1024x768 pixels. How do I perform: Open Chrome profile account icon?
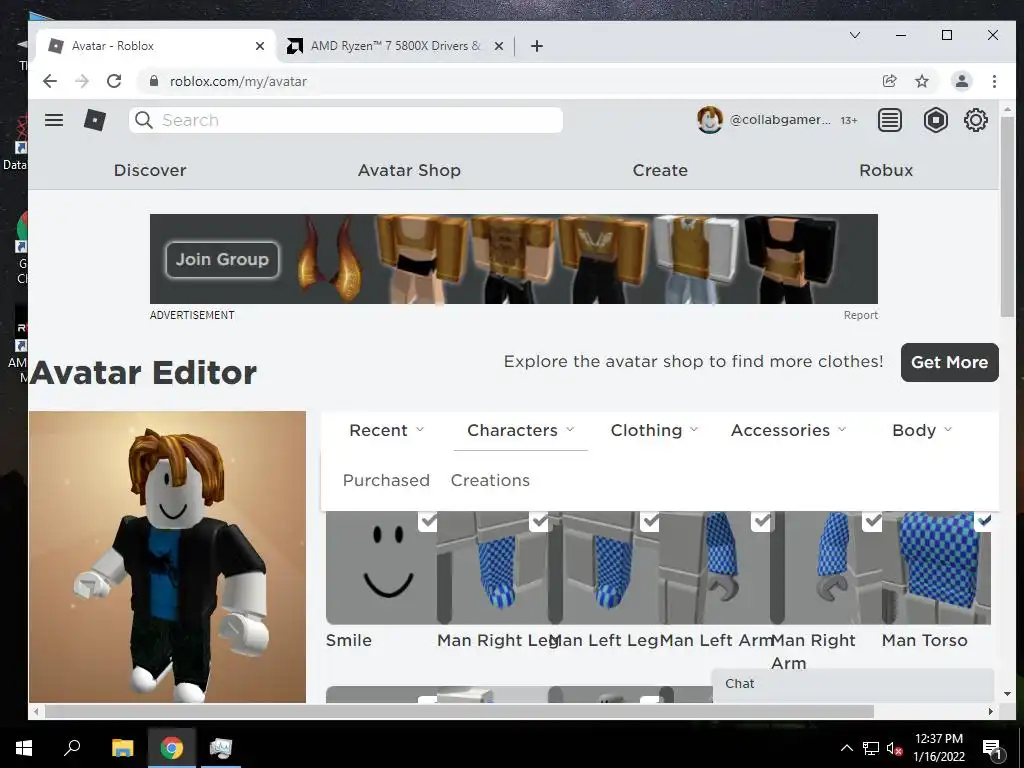click(961, 81)
